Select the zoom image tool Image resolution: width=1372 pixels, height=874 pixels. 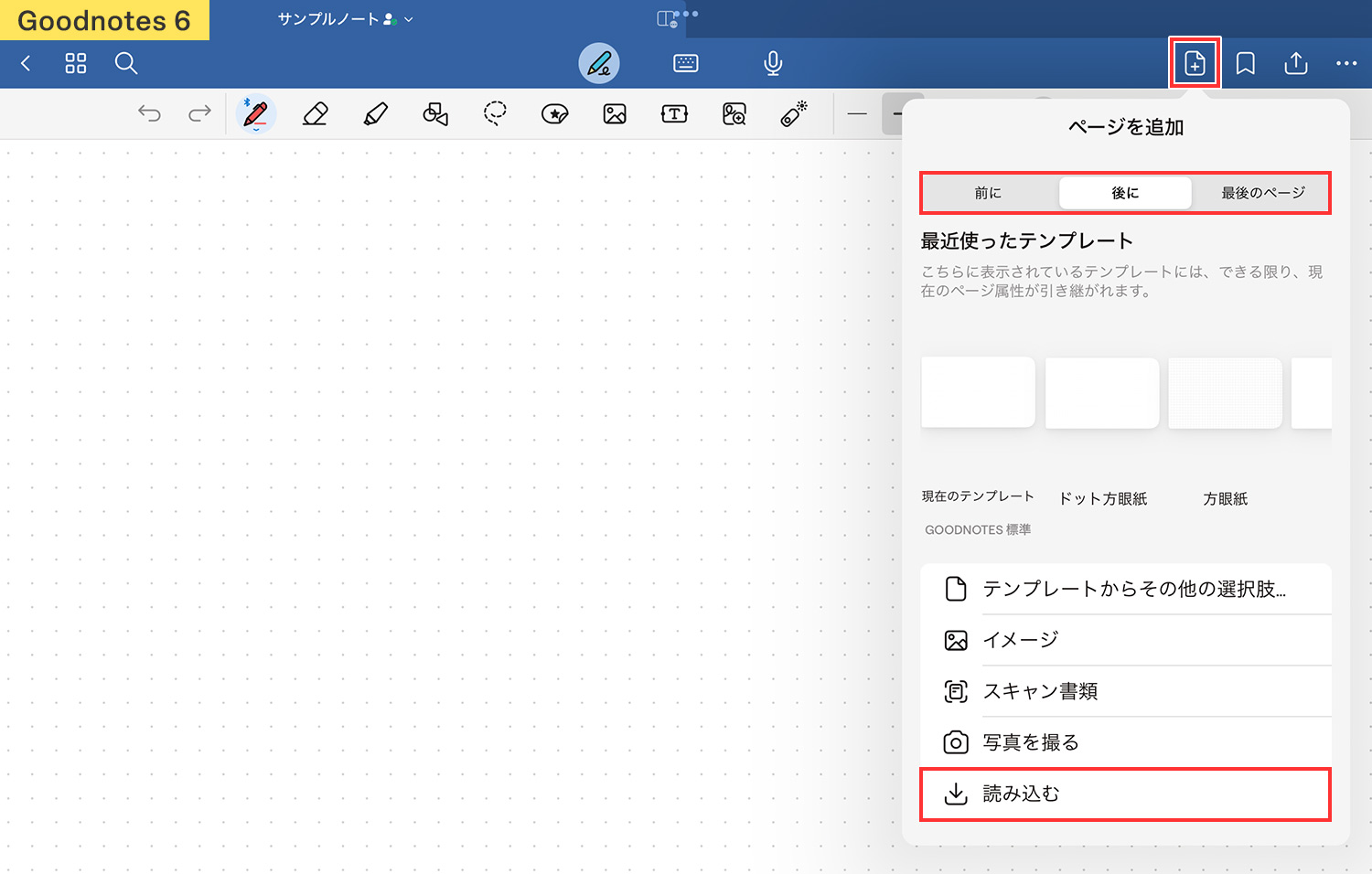tap(734, 114)
